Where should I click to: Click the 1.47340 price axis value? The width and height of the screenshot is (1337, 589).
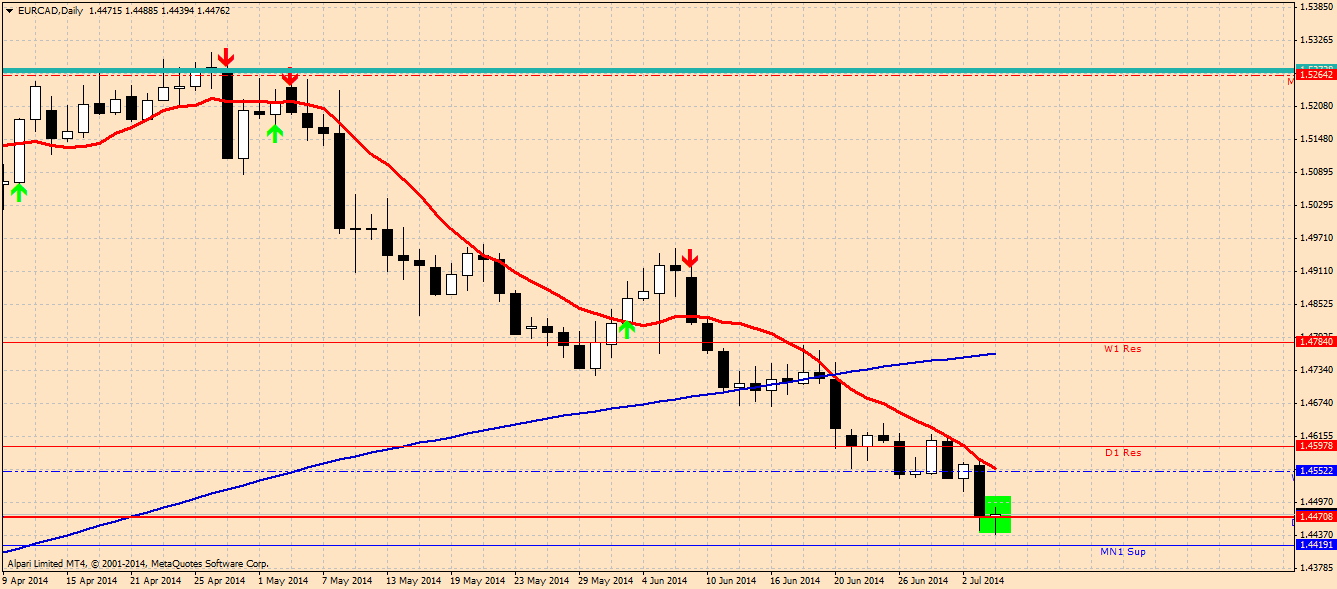pyautogui.click(x=1315, y=370)
